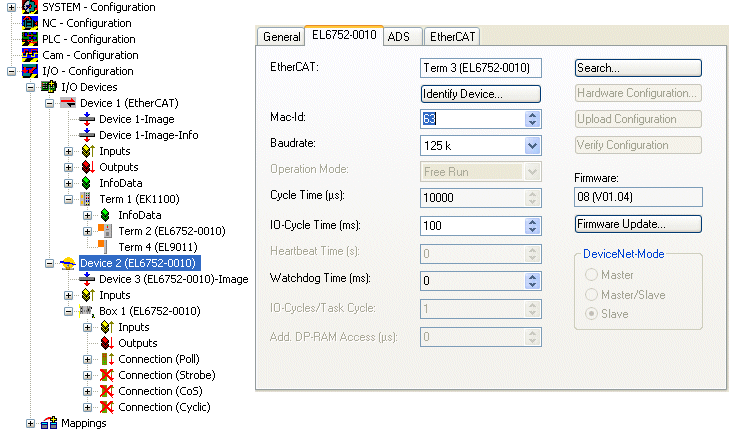The height and width of the screenshot is (435, 734).
Task: Click the IO-Cycle Time spinner arrows
Action: [532, 226]
